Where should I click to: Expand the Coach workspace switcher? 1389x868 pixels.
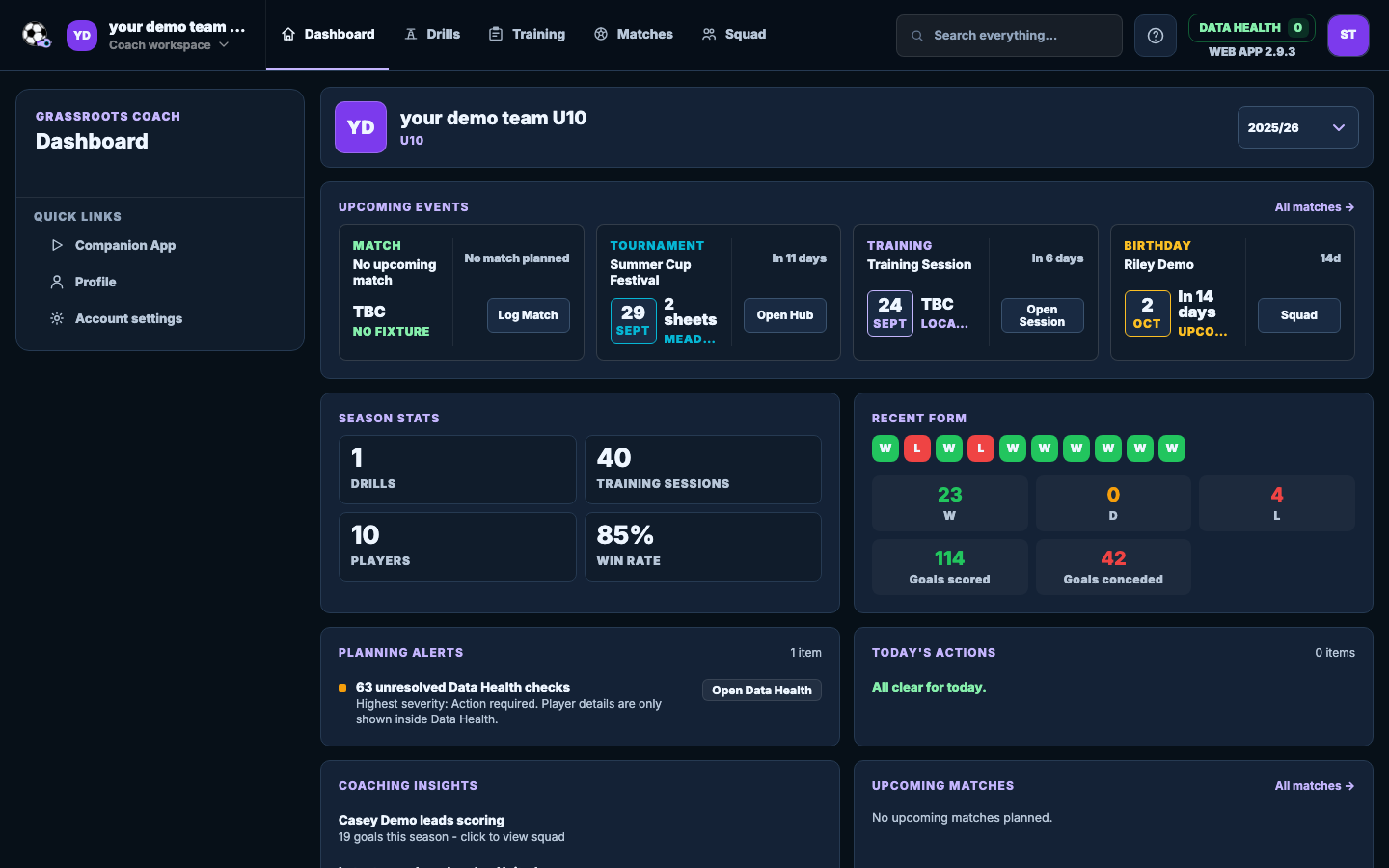point(169,44)
